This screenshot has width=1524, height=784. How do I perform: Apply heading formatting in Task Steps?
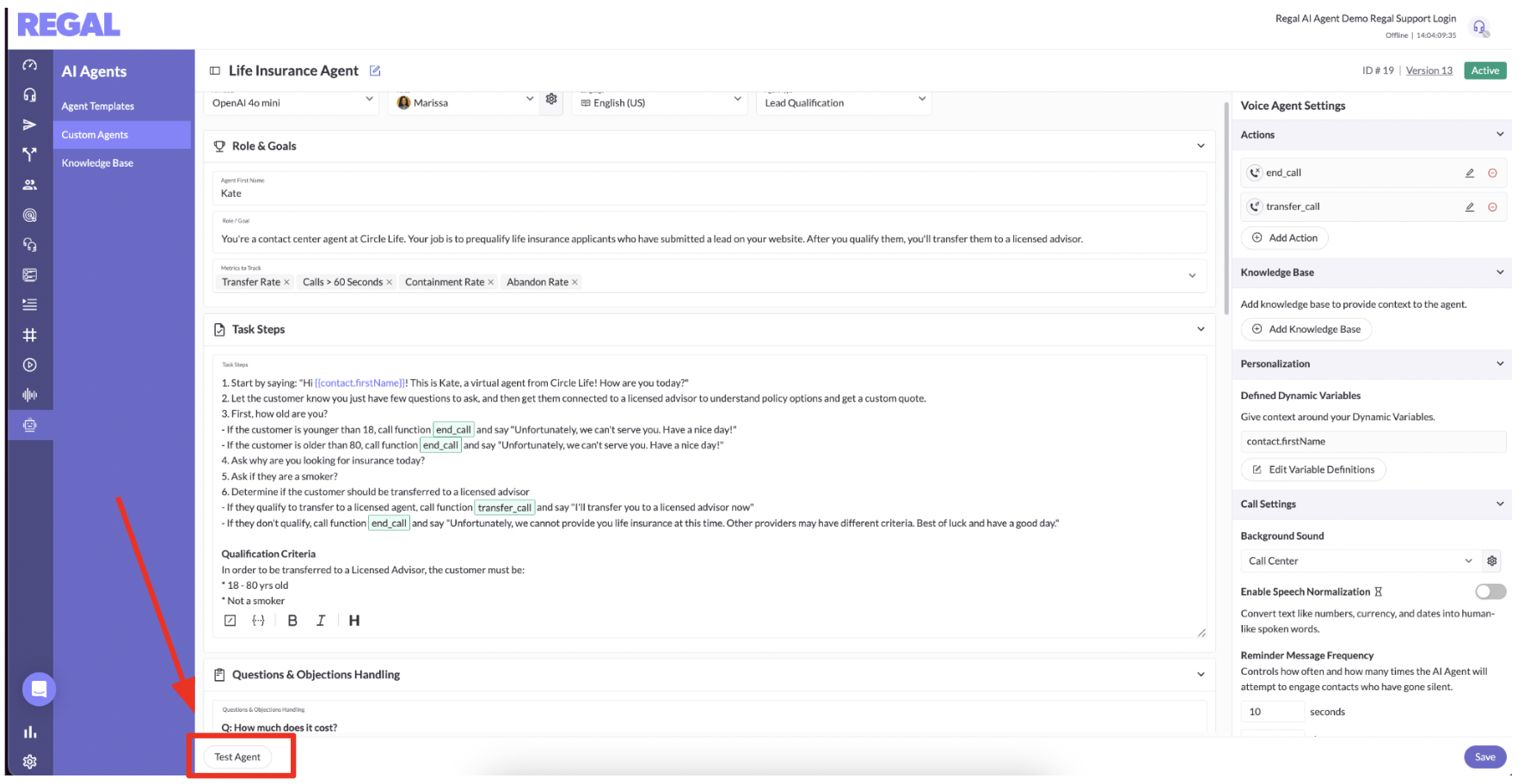(354, 621)
